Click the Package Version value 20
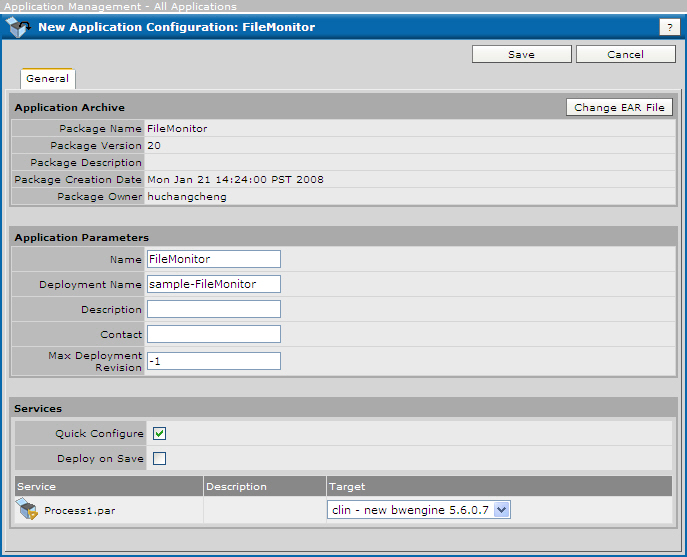This screenshot has height=557, width=687. click(154, 145)
